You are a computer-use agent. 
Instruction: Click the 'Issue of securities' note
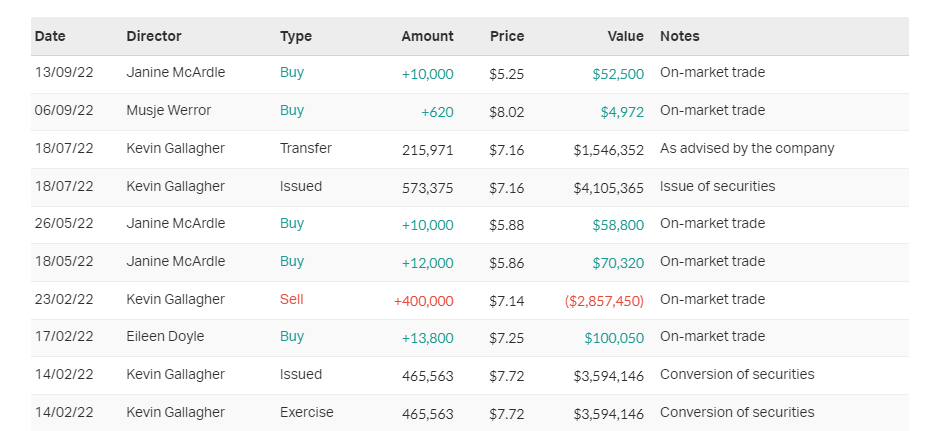click(x=717, y=186)
